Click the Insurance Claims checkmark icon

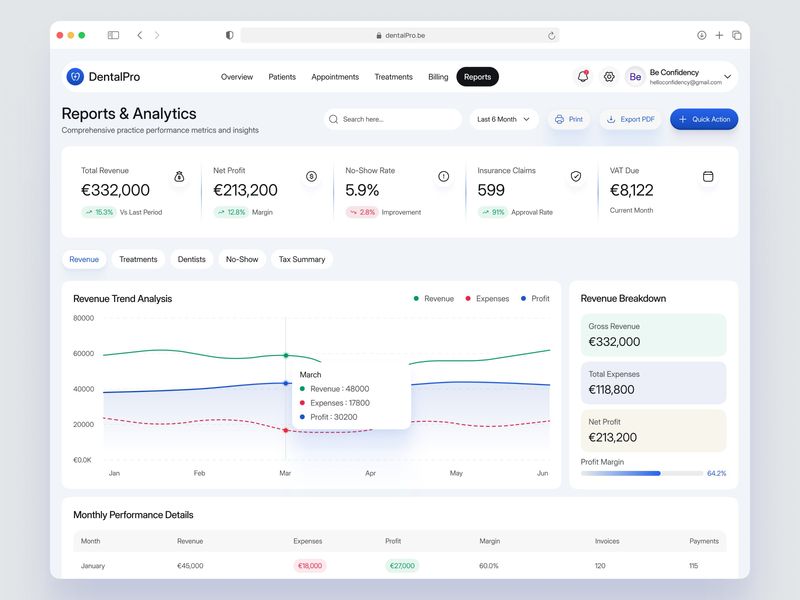click(x=575, y=175)
